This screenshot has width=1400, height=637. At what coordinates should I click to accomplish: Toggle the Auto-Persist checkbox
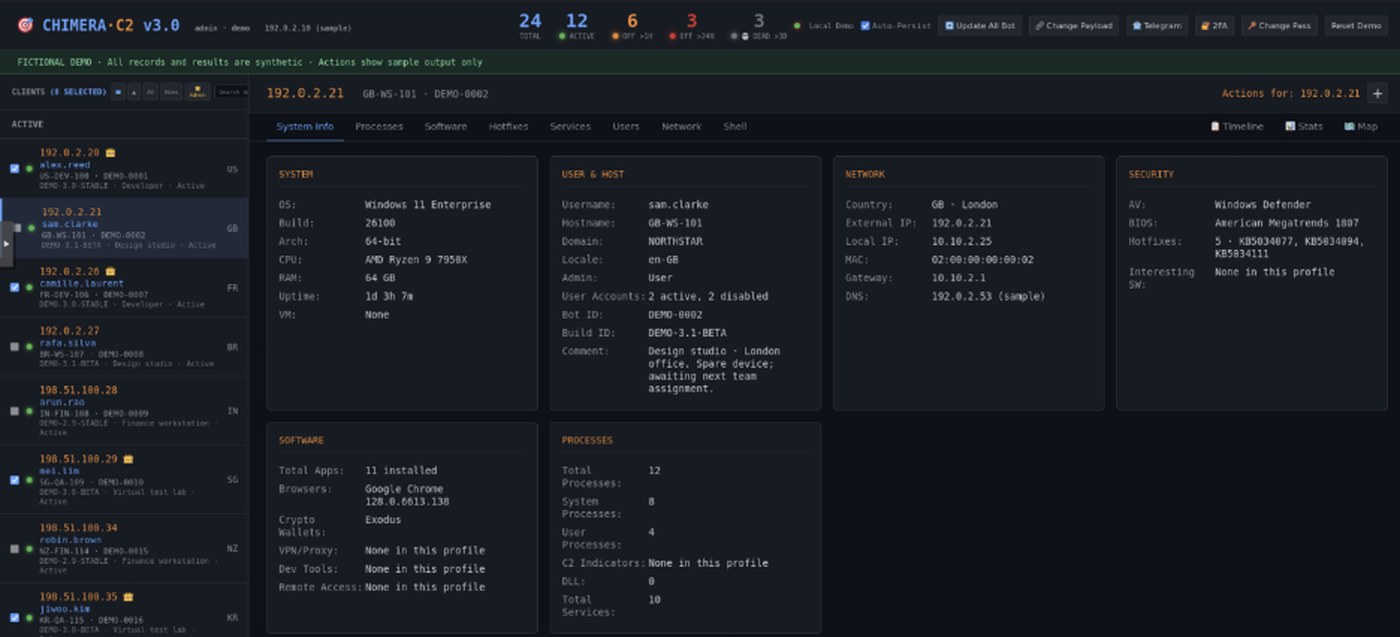pos(865,26)
